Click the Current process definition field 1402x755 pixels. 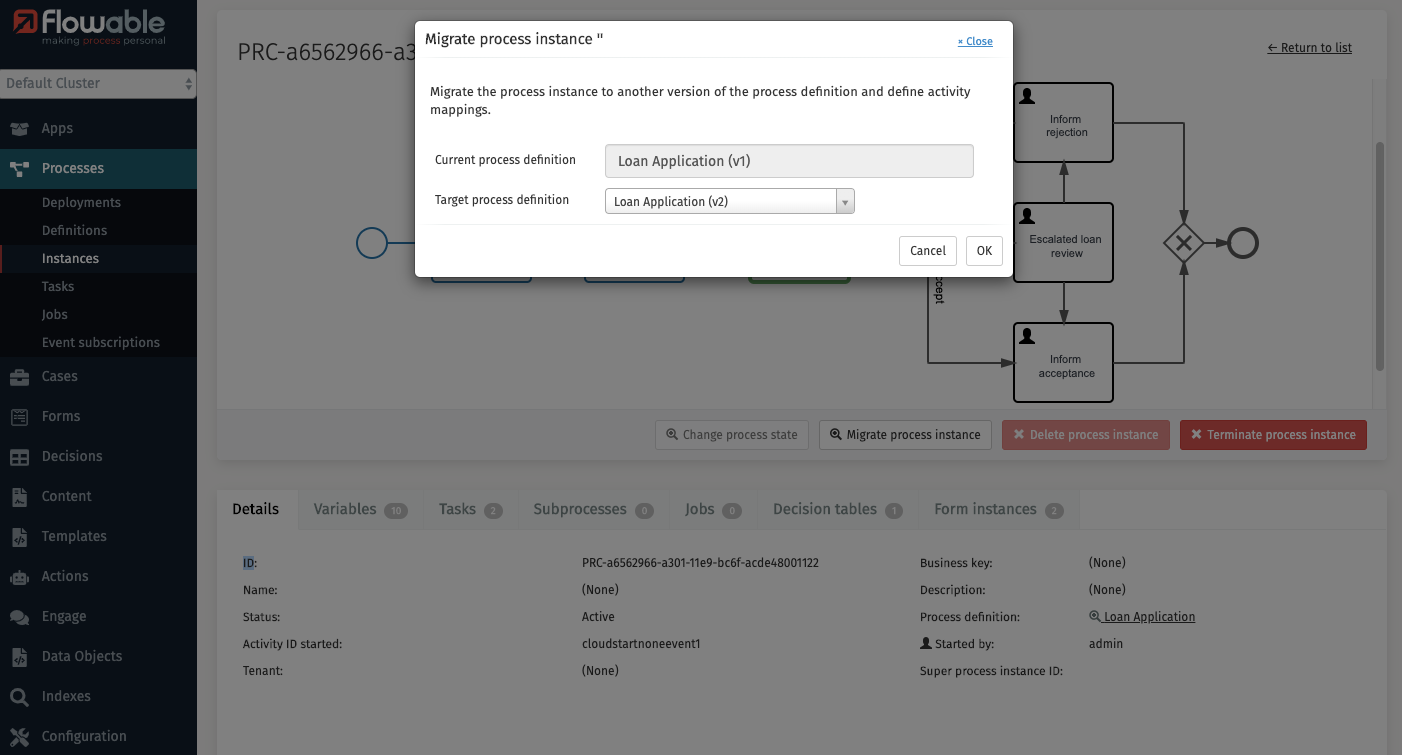tap(789, 161)
